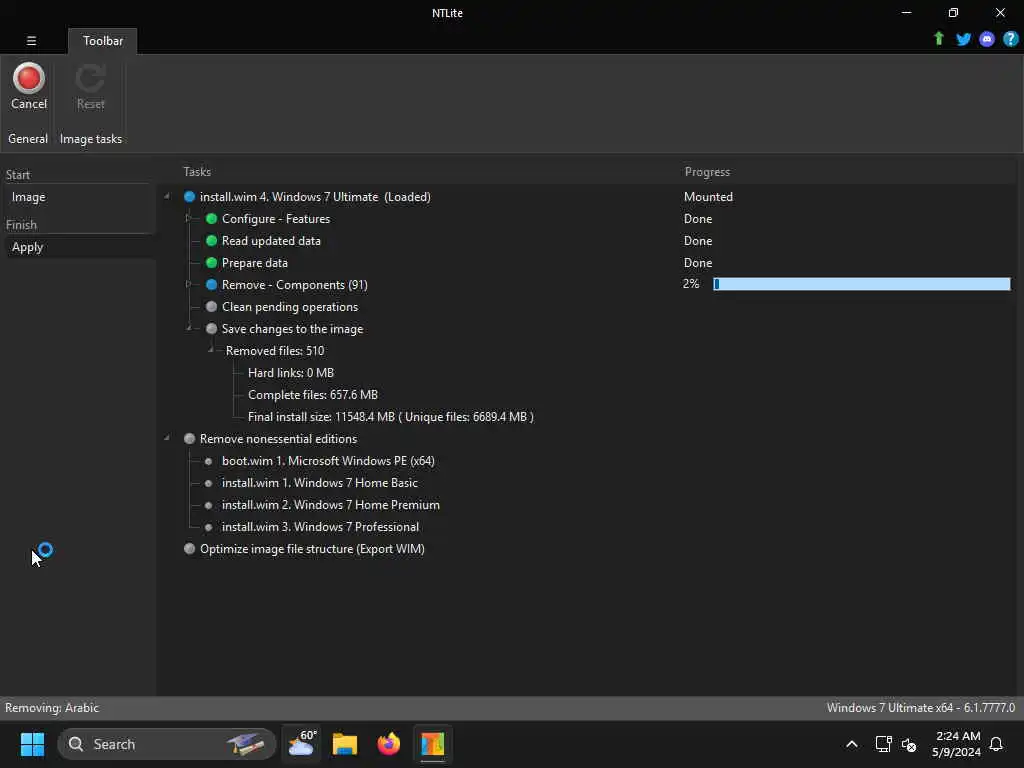The image size is (1024, 768).
Task: Select boot.wim 1. Microsoft Windows PE (x64)
Action: tap(328, 461)
